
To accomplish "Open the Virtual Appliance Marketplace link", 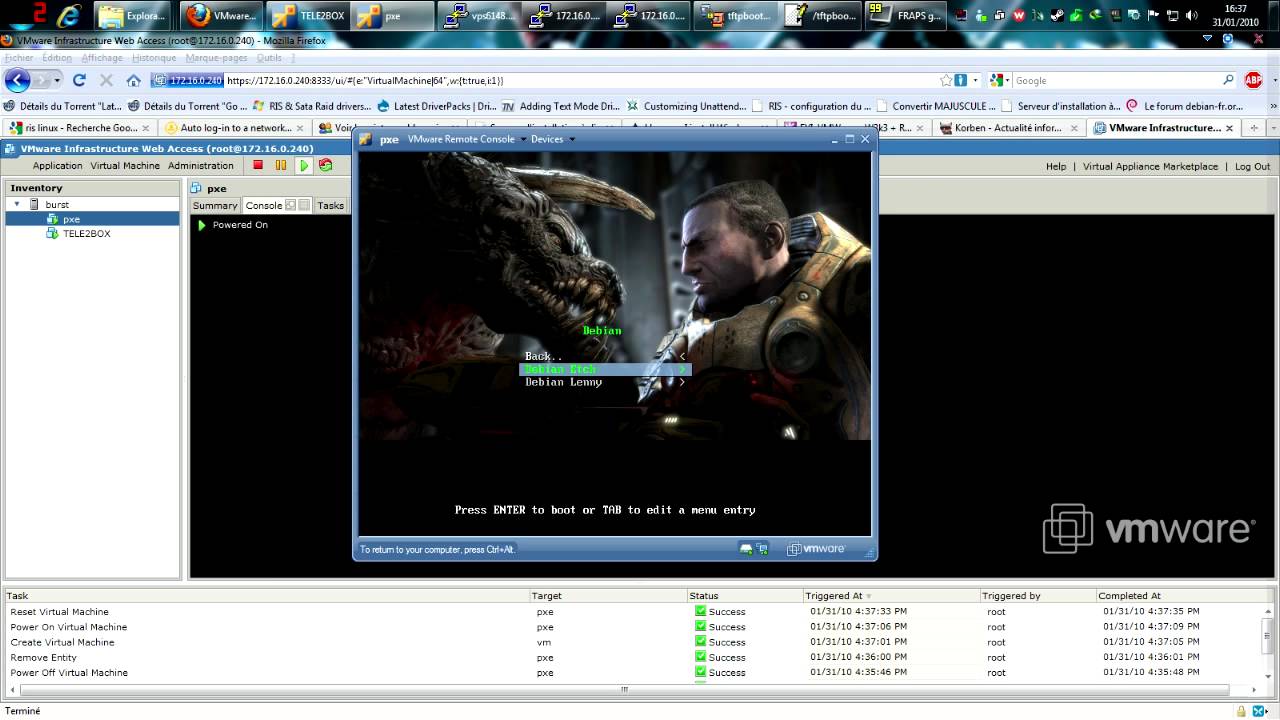I will click(1150, 166).
